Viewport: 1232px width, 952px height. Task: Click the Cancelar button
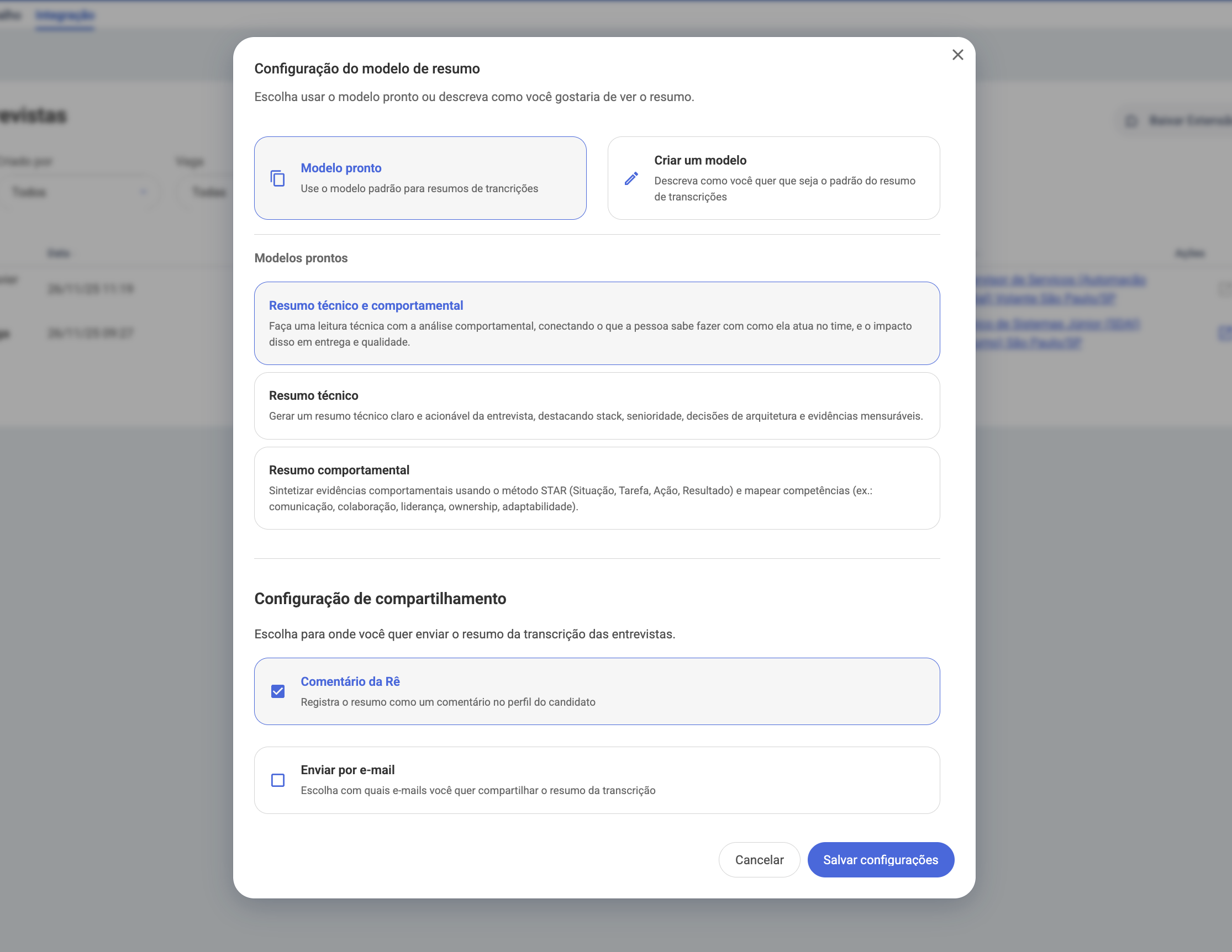click(759, 860)
